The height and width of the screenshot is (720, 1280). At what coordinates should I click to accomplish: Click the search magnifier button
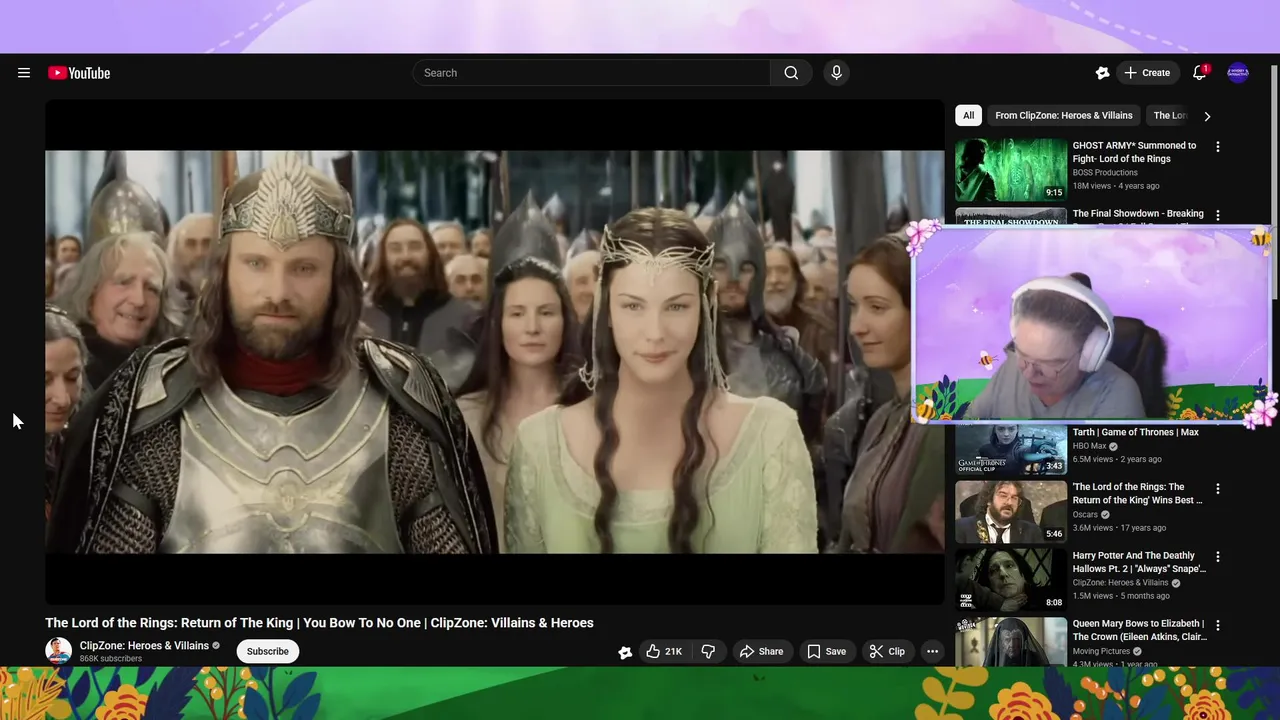(x=791, y=73)
